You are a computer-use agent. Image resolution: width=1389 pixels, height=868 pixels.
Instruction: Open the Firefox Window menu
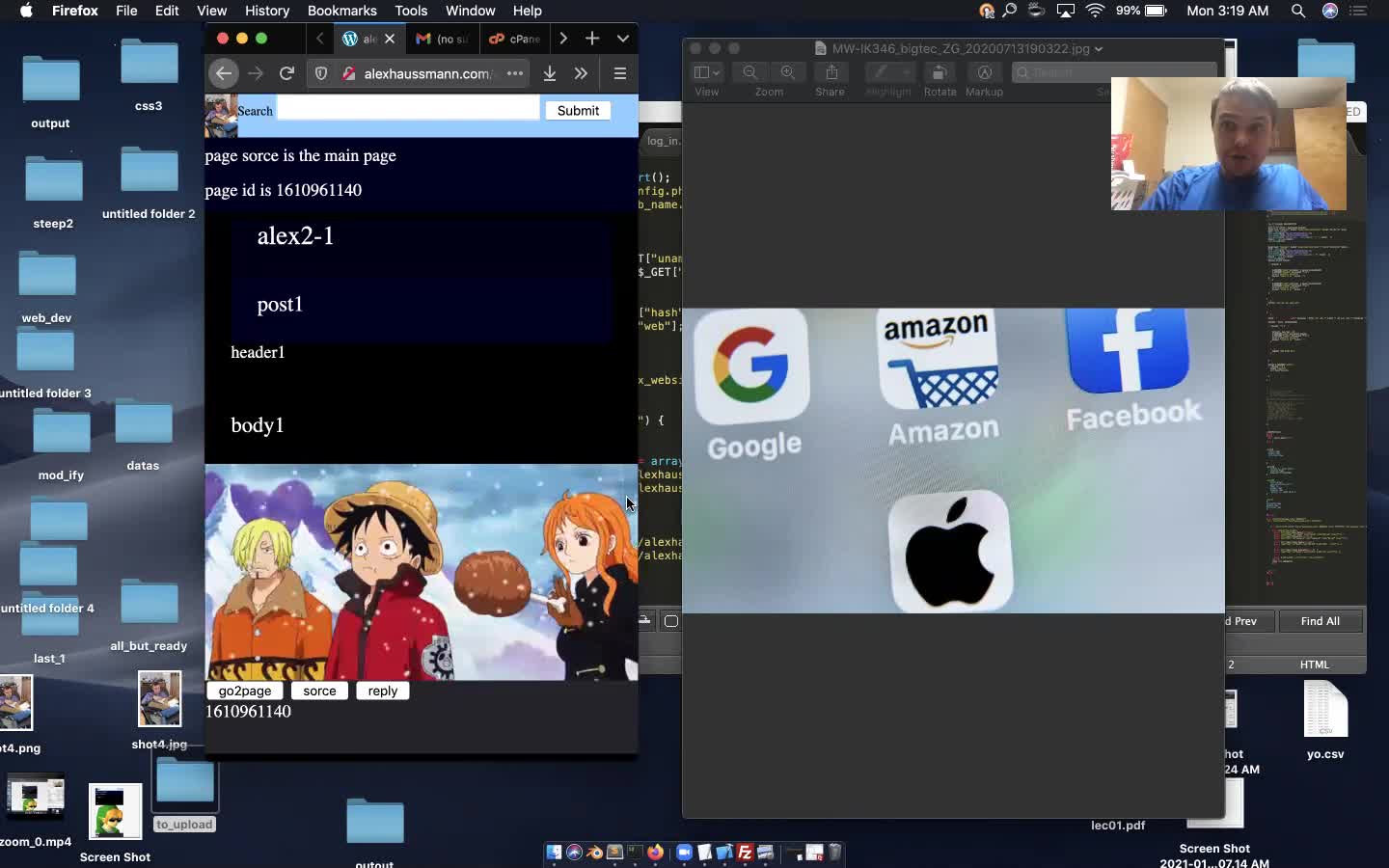[x=470, y=11]
